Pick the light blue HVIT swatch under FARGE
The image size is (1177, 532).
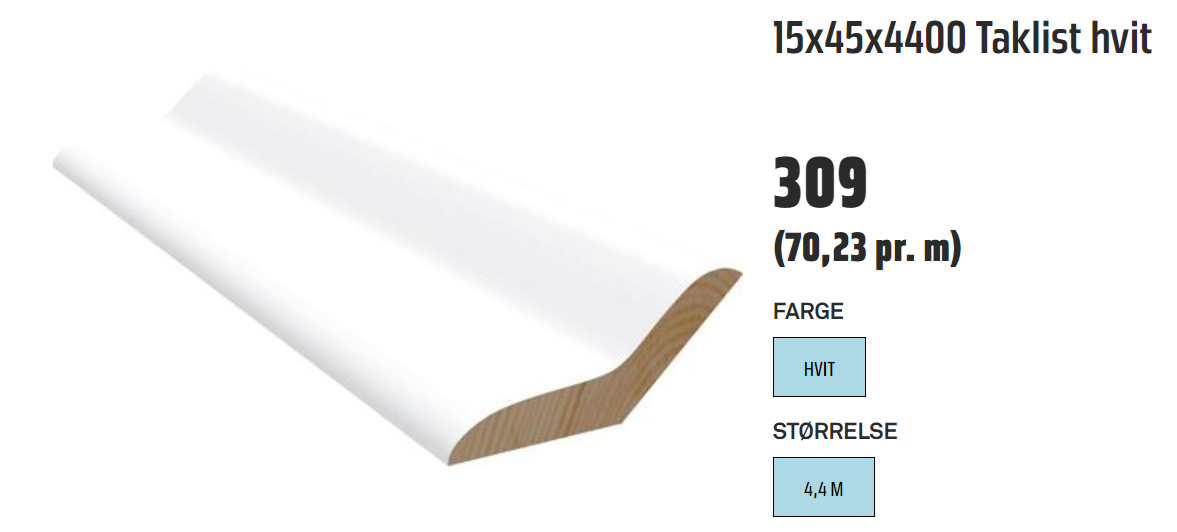coord(819,367)
